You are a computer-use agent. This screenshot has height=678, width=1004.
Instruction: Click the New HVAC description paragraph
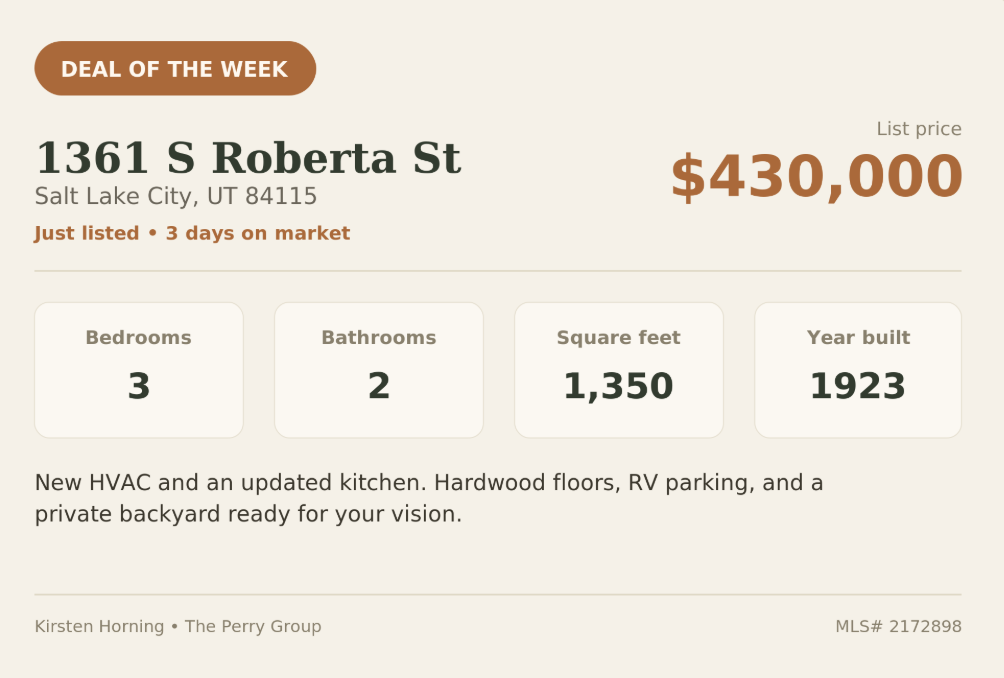point(429,498)
